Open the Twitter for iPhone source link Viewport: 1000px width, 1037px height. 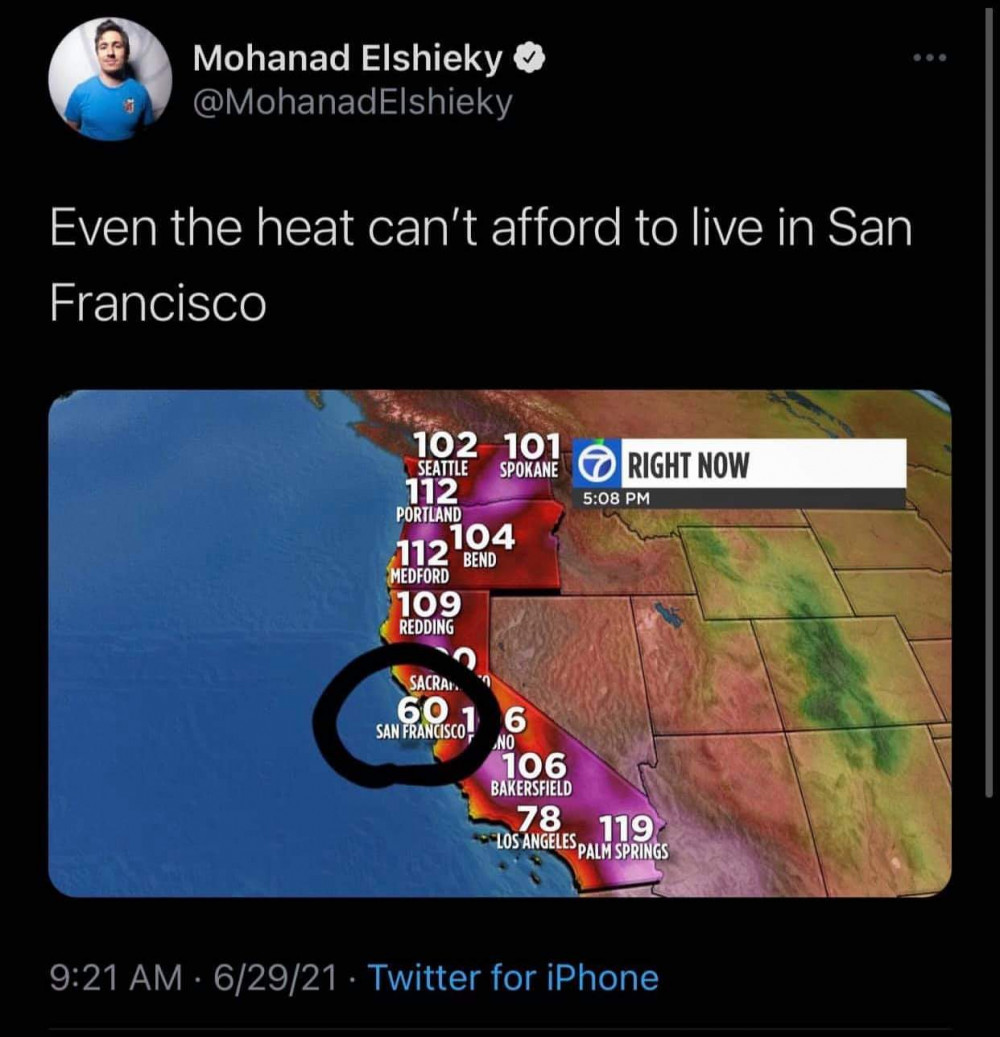tap(513, 977)
